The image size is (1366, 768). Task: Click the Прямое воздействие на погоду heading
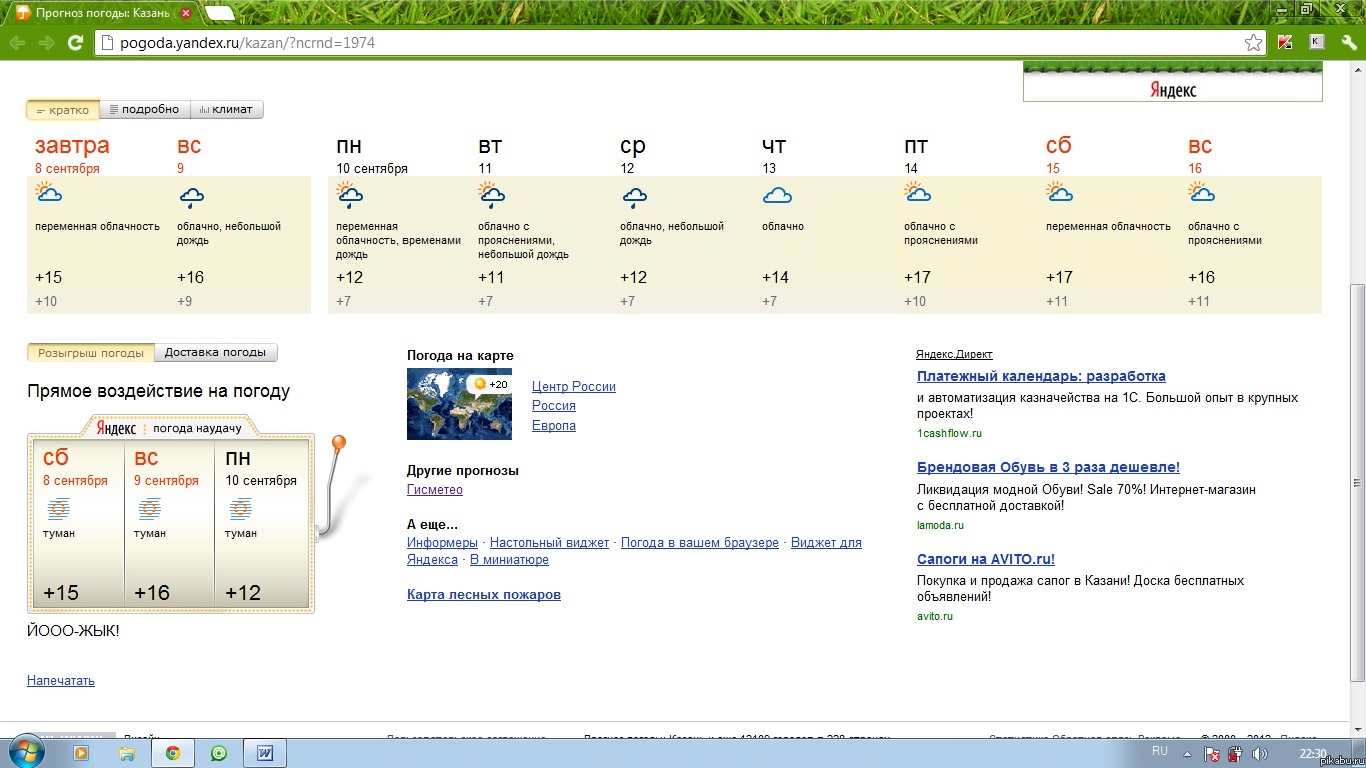158,391
